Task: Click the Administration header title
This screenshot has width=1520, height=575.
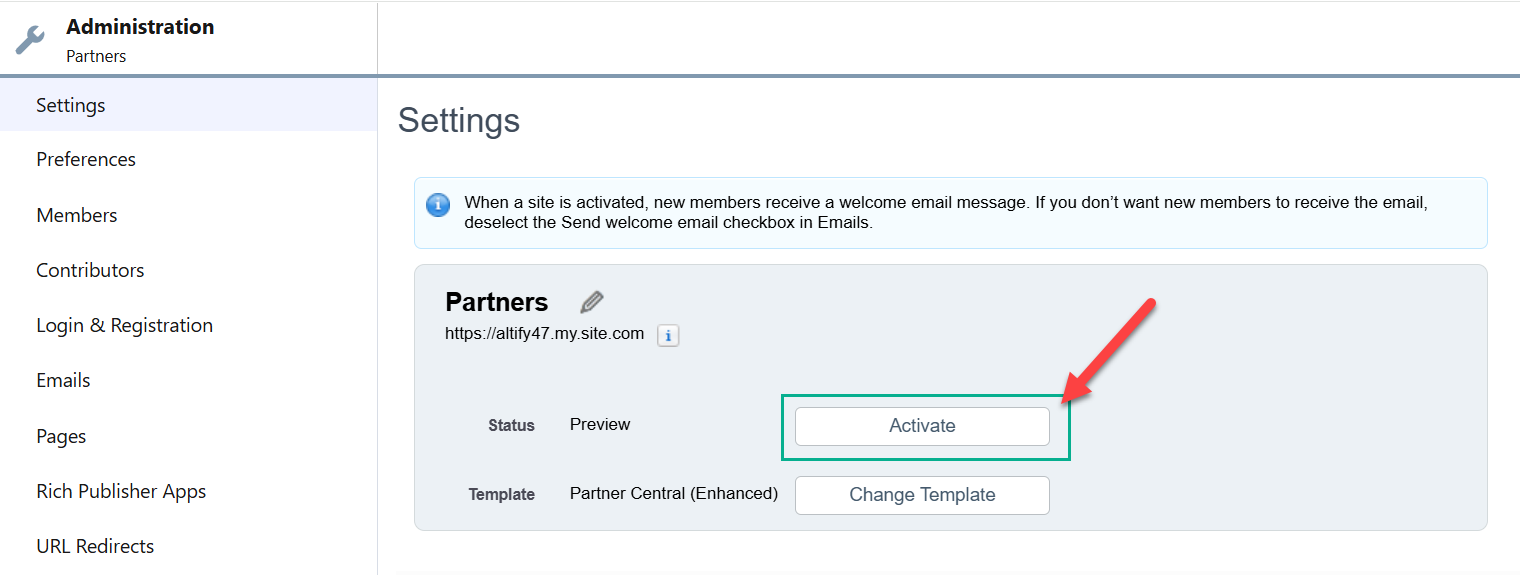Action: pyautogui.click(x=140, y=27)
